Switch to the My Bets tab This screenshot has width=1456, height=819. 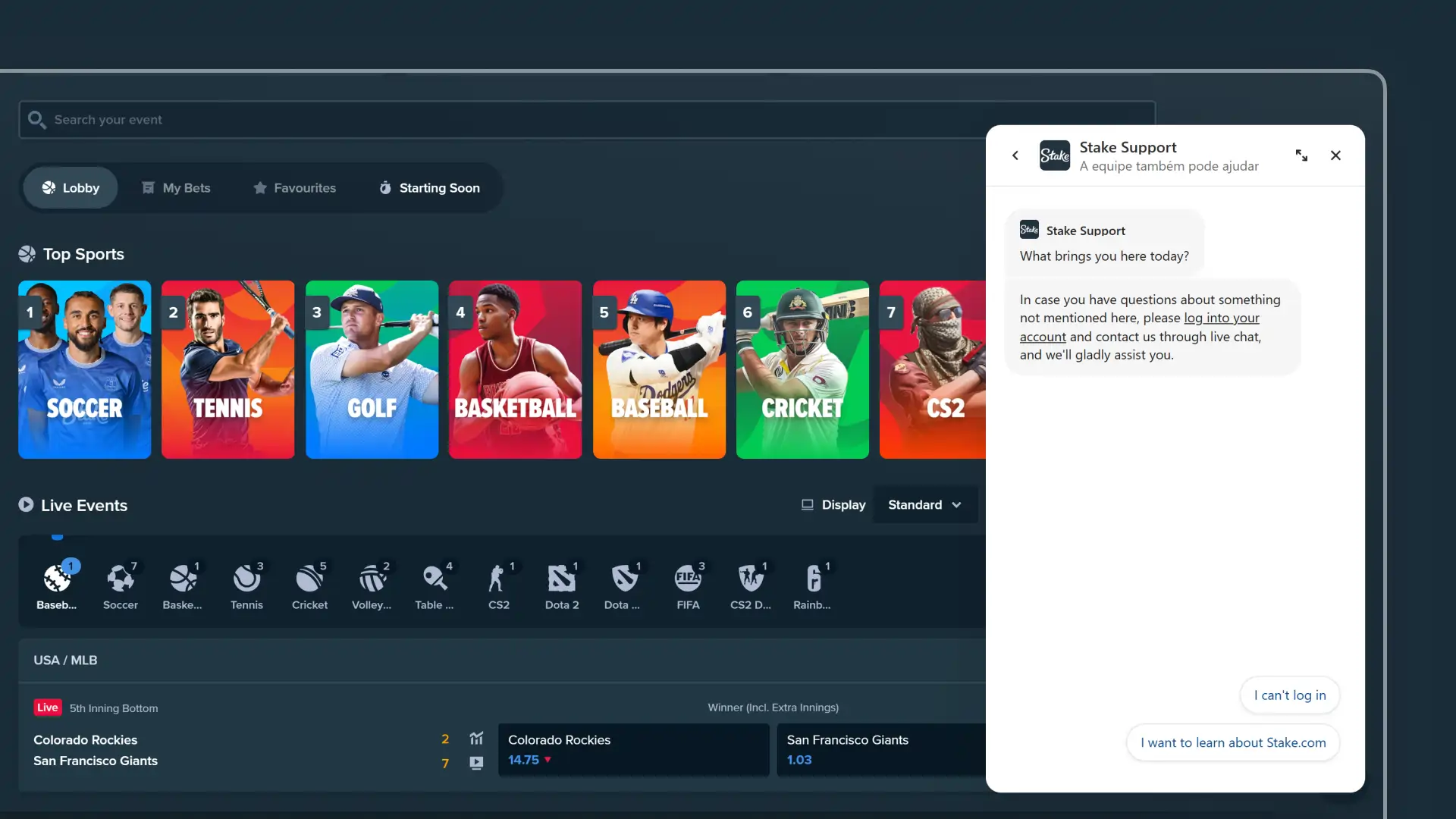pyautogui.click(x=176, y=188)
